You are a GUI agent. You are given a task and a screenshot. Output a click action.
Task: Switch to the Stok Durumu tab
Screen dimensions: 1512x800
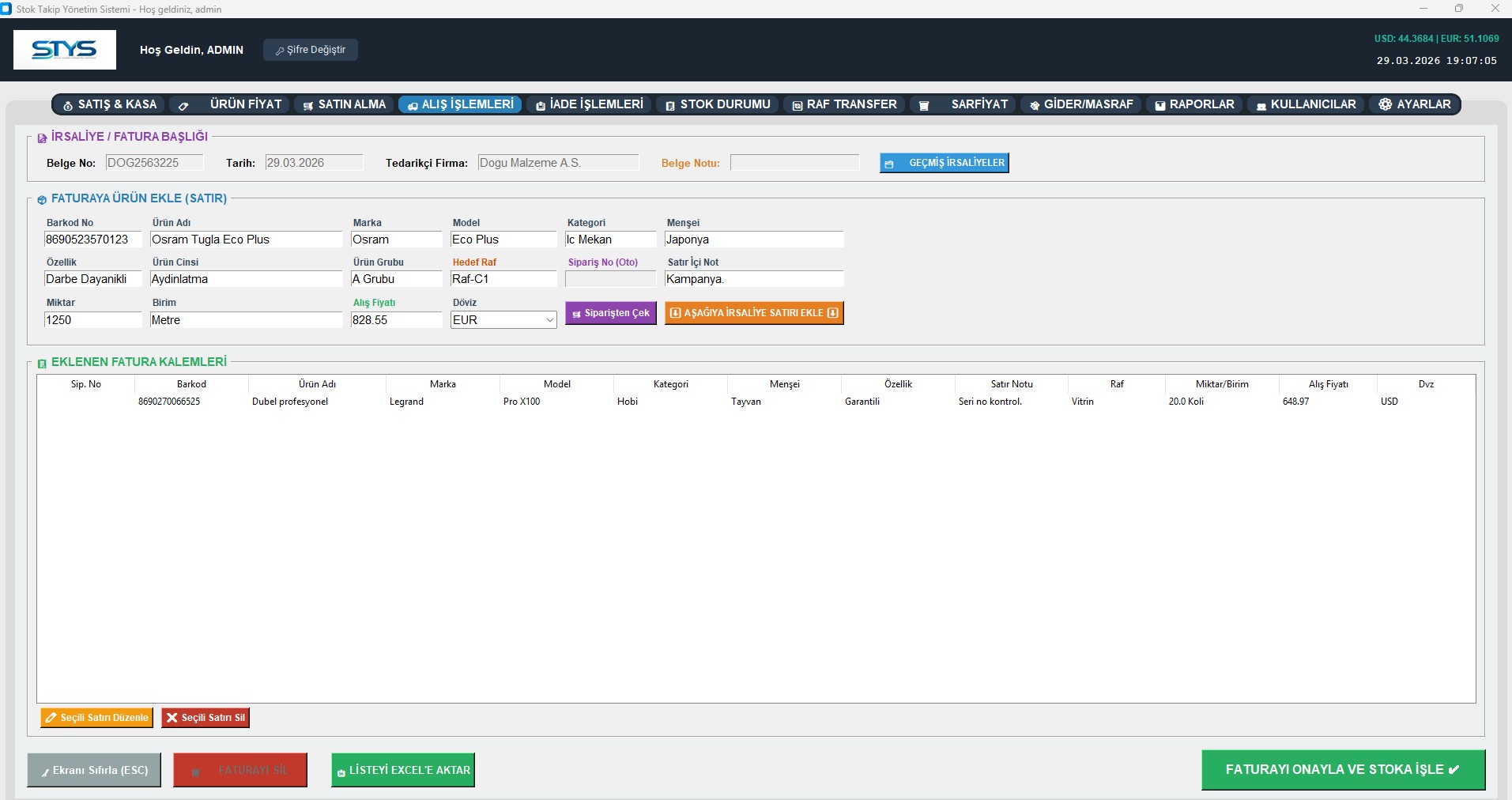(717, 104)
